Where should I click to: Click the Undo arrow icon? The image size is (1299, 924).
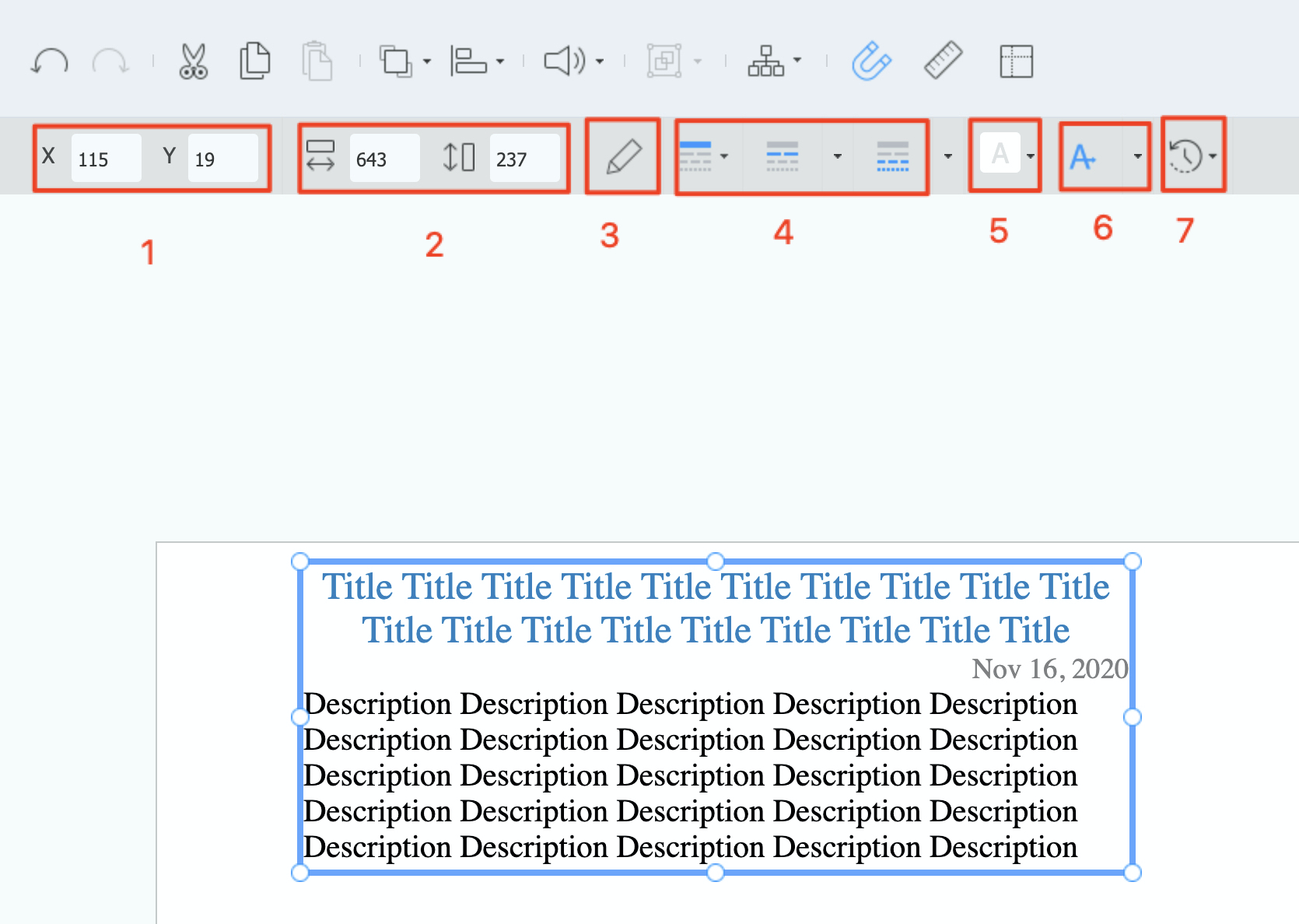(x=50, y=61)
